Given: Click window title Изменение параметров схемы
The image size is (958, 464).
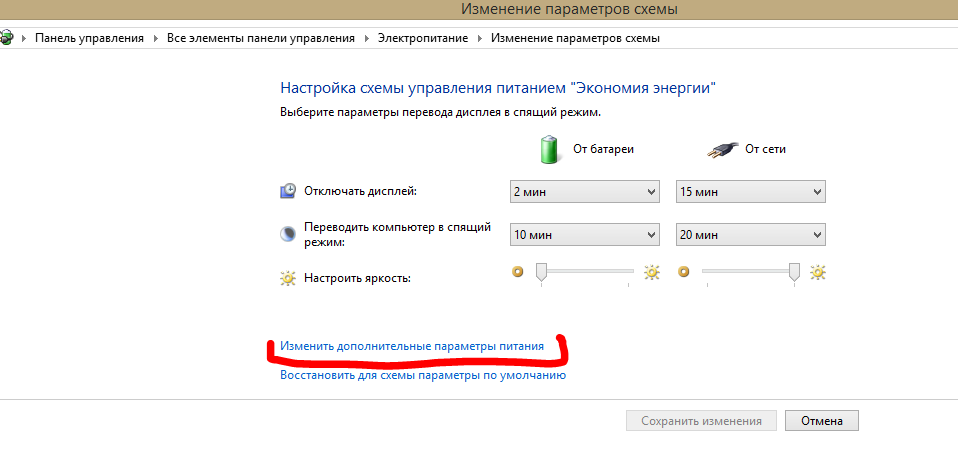Looking at the screenshot, I should point(569,9).
